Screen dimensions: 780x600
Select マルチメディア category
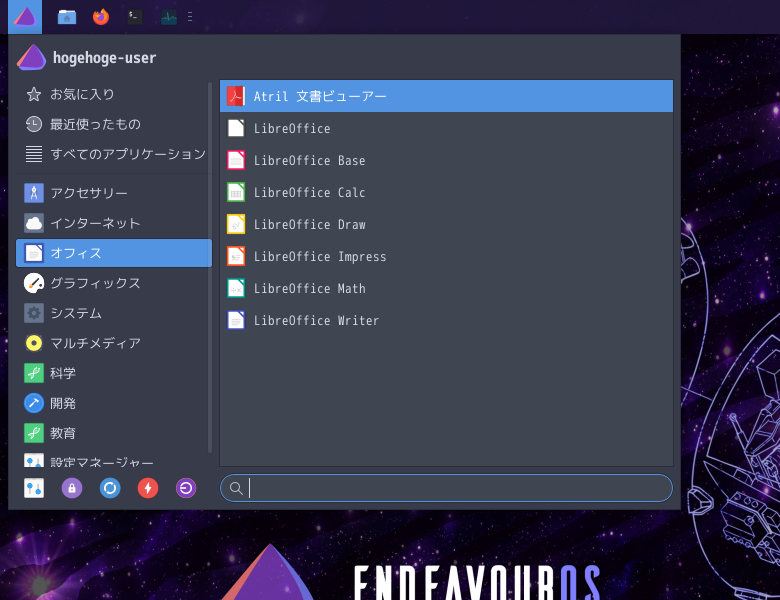coord(114,343)
